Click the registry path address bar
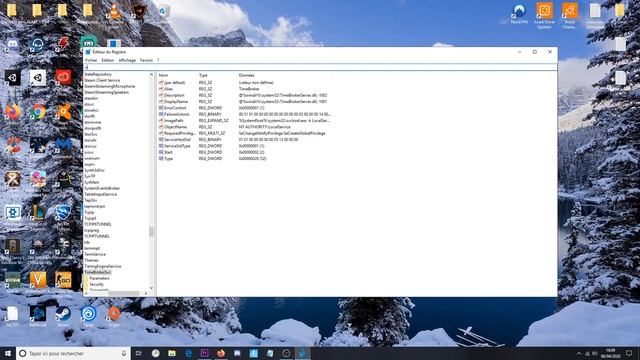 coord(320,67)
